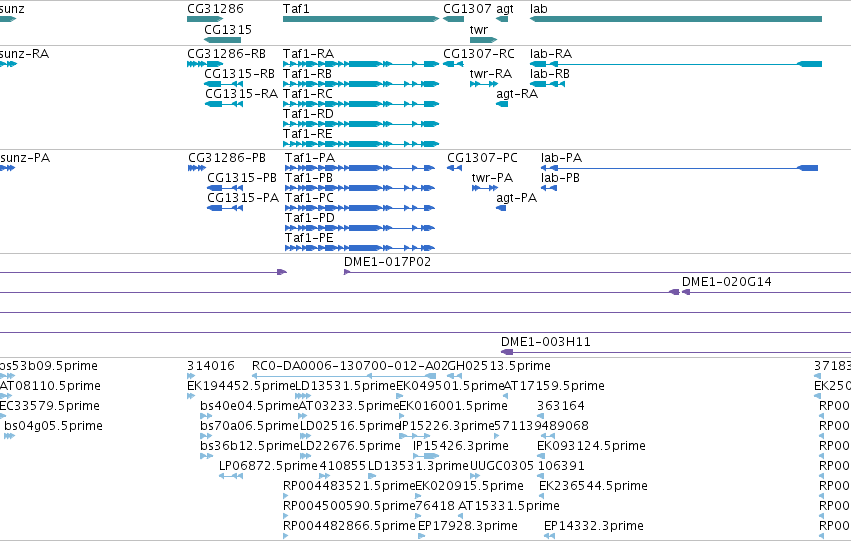Click the EP14332.3prime EST label

click(594, 526)
